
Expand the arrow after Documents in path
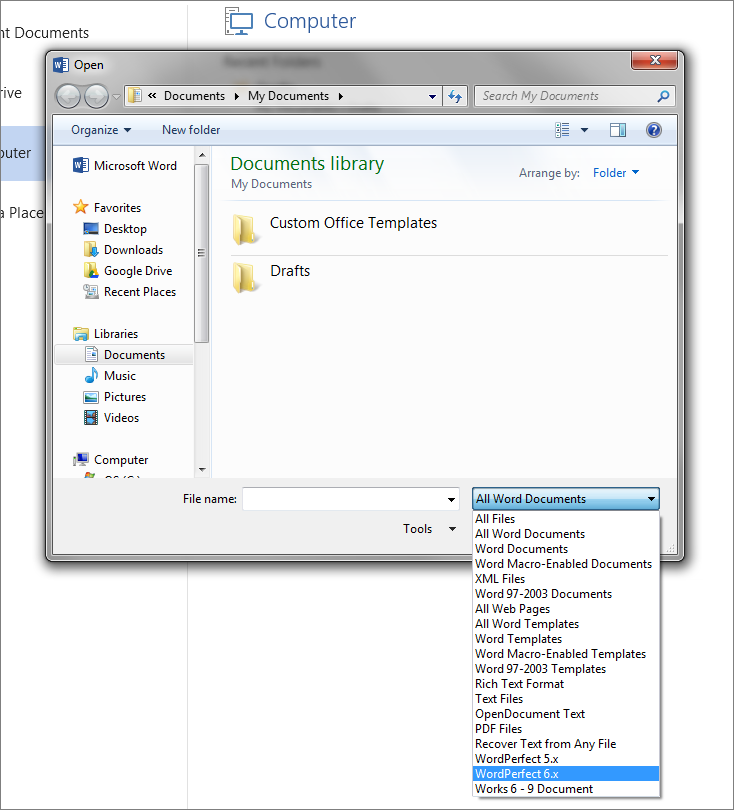237,97
